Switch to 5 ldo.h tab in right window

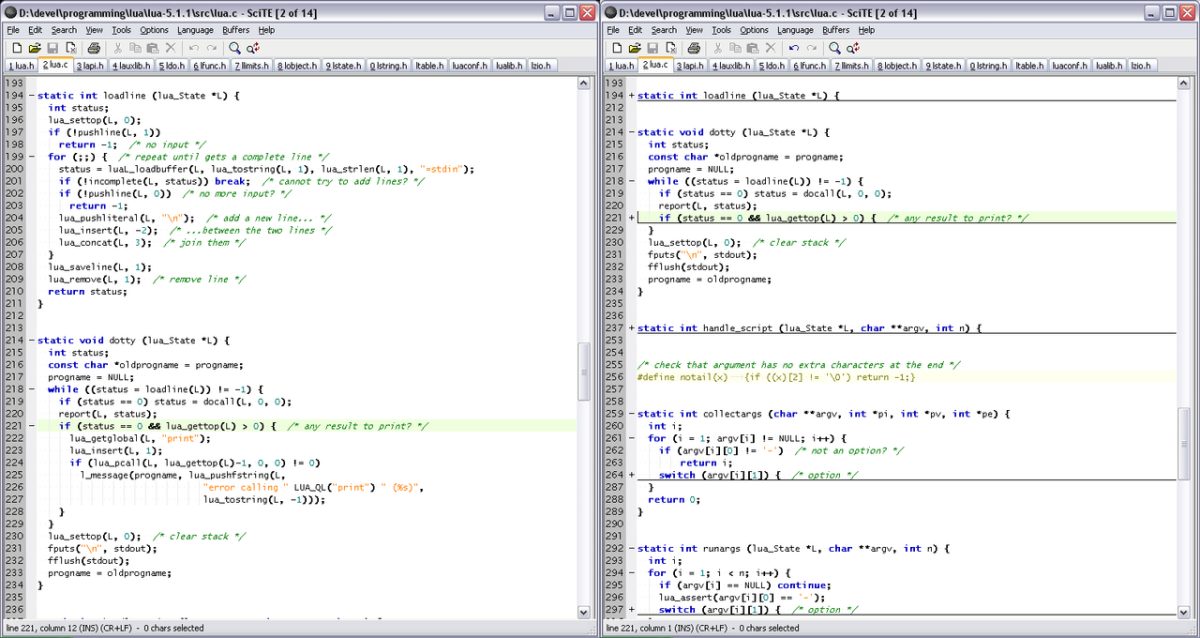coord(771,66)
